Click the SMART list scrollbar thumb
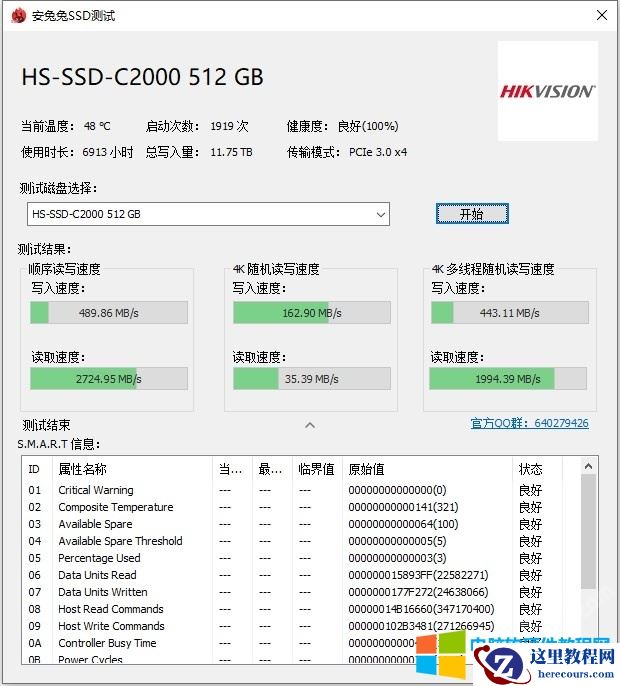 coord(588,532)
